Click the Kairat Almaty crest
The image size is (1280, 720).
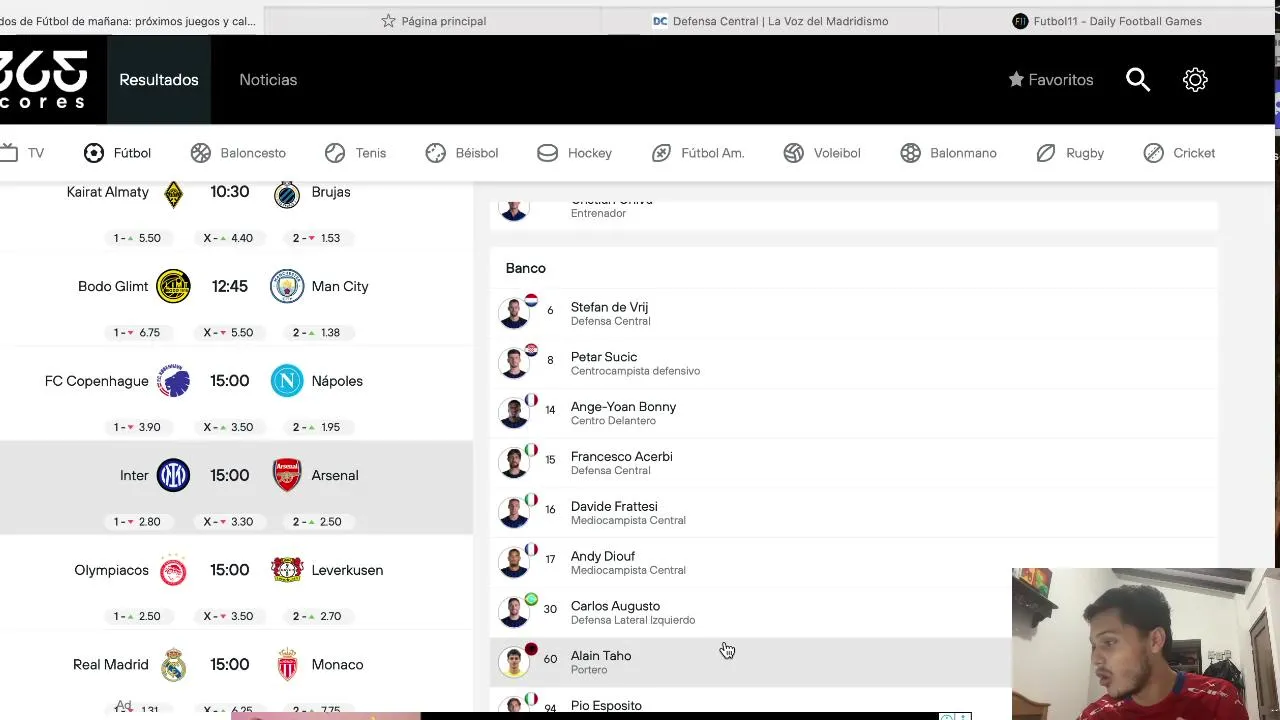pos(173,192)
